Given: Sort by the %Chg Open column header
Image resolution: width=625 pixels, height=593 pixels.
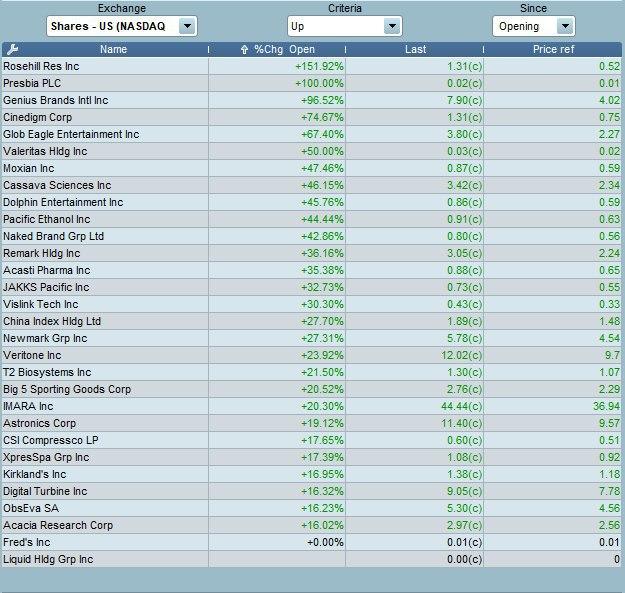Looking at the screenshot, I should tap(285, 49).
